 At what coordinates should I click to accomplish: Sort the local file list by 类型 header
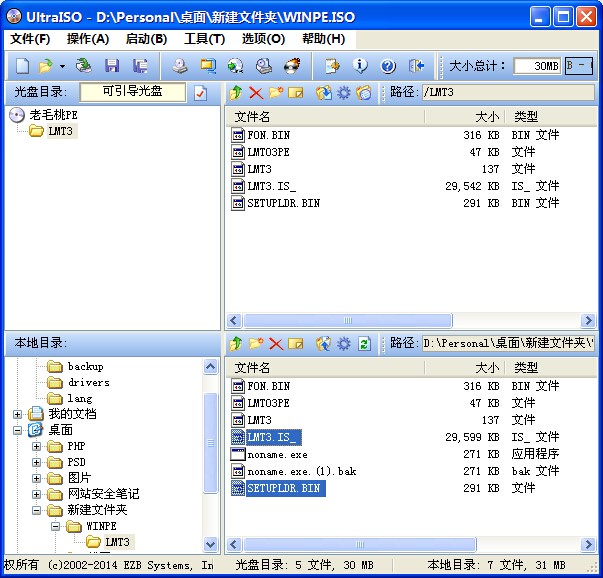coord(551,368)
